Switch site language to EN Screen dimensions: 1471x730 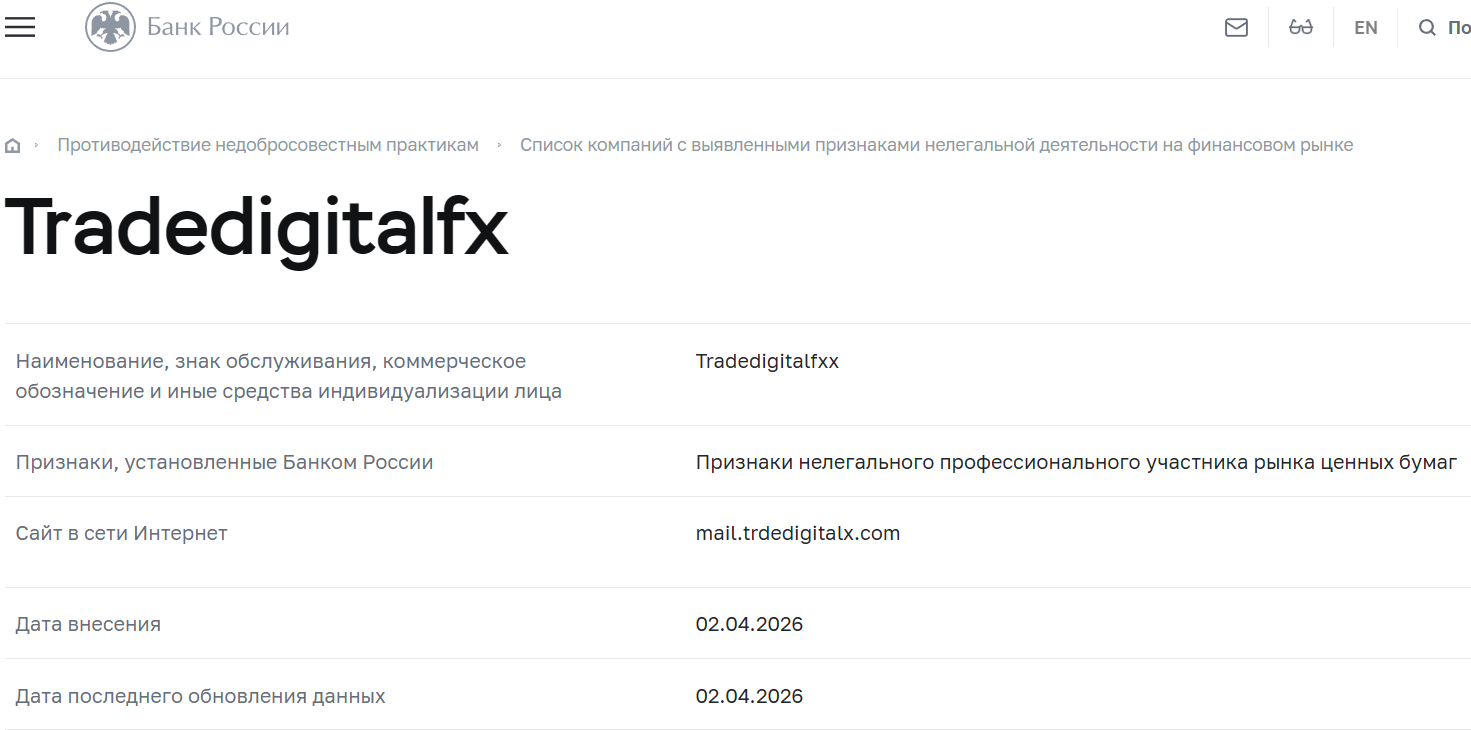[x=1365, y=27]
